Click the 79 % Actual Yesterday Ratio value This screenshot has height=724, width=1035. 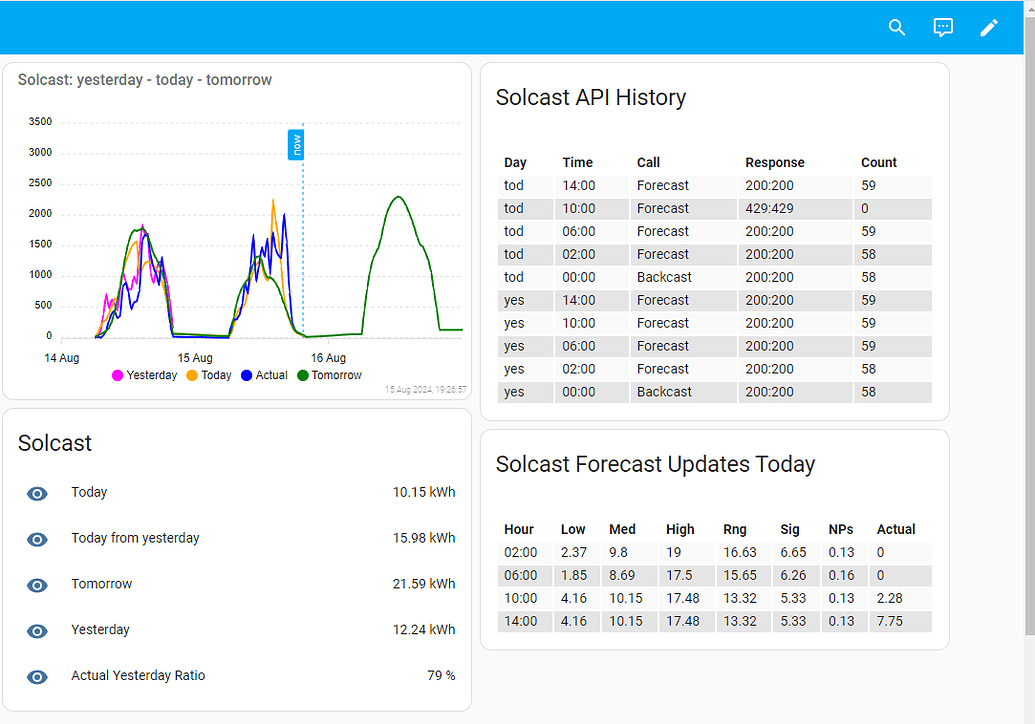click(x=441, y=676)
